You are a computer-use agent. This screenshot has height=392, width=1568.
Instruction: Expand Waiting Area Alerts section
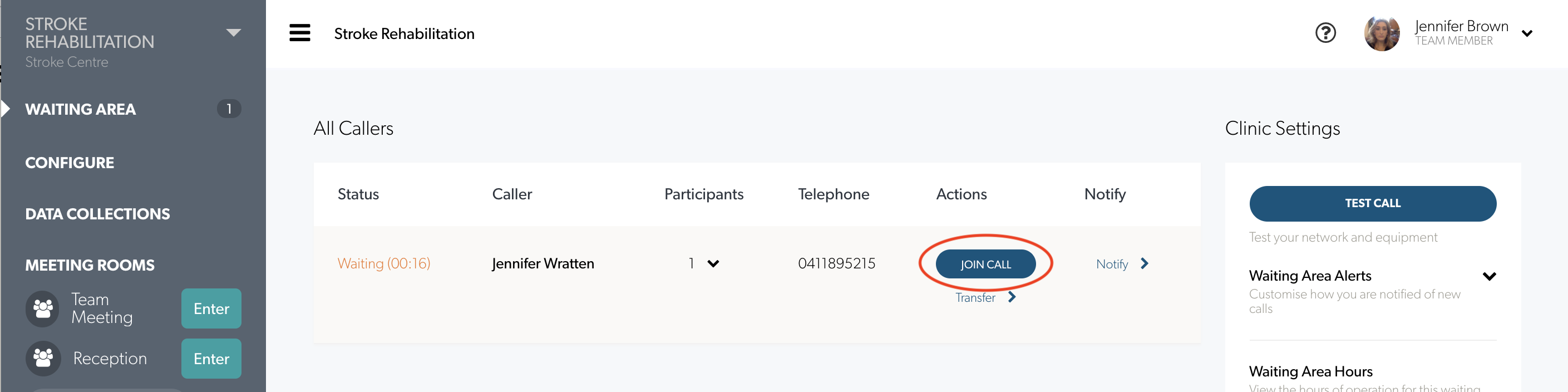1489,276
